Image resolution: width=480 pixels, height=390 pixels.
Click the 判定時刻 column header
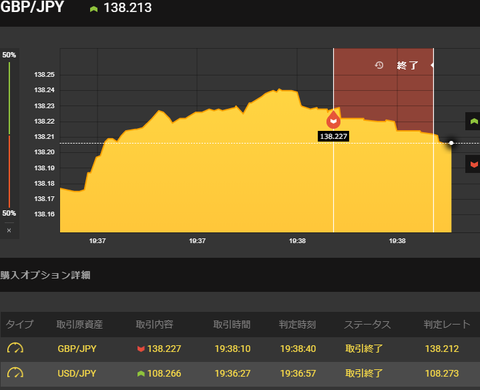tap(297, 324)
